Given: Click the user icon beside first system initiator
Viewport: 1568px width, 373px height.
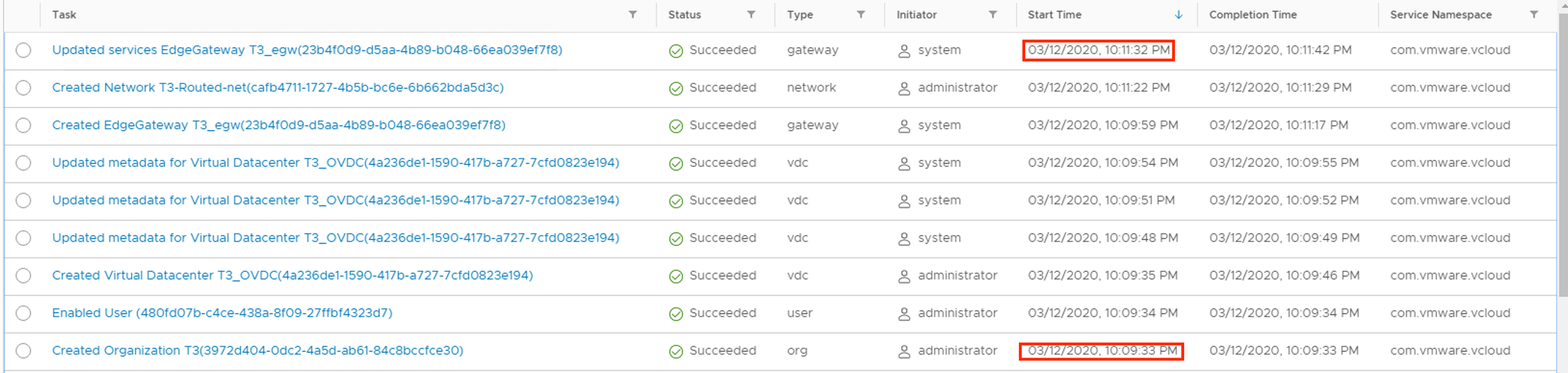Looking at the screenshot, I should (x=904, y=51).
